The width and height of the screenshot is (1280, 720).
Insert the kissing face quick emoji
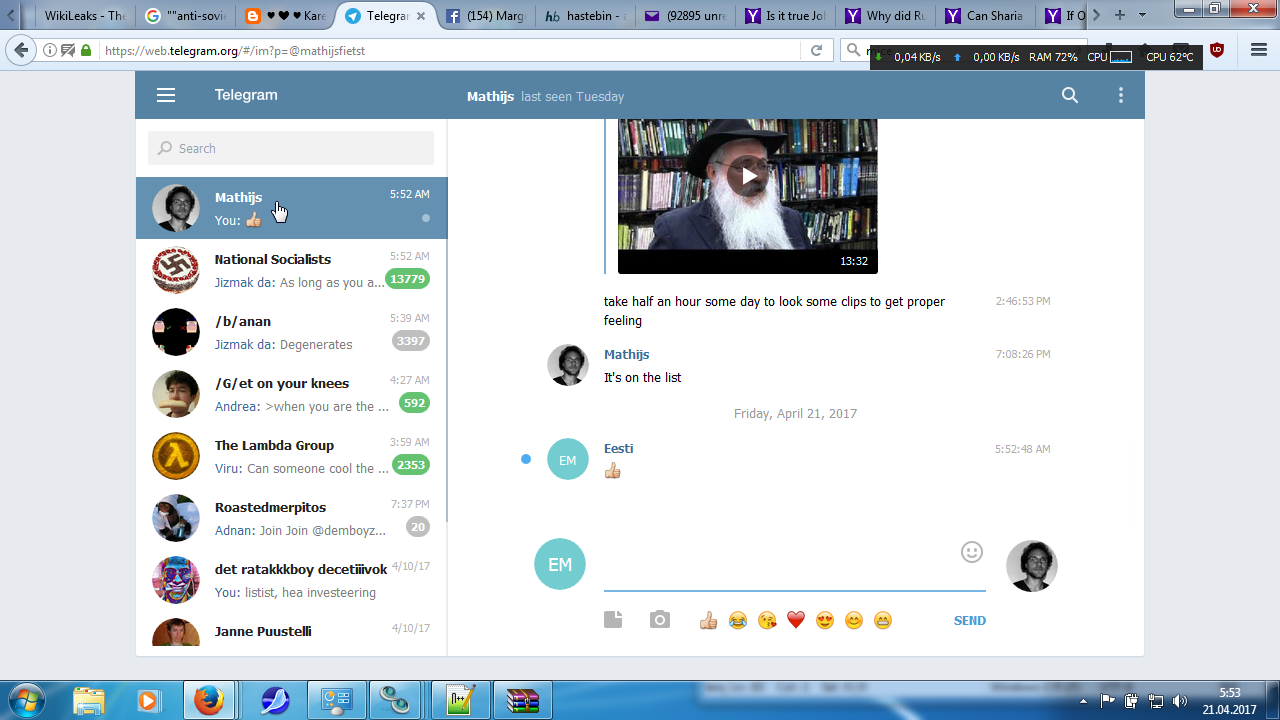click(767, 621)
